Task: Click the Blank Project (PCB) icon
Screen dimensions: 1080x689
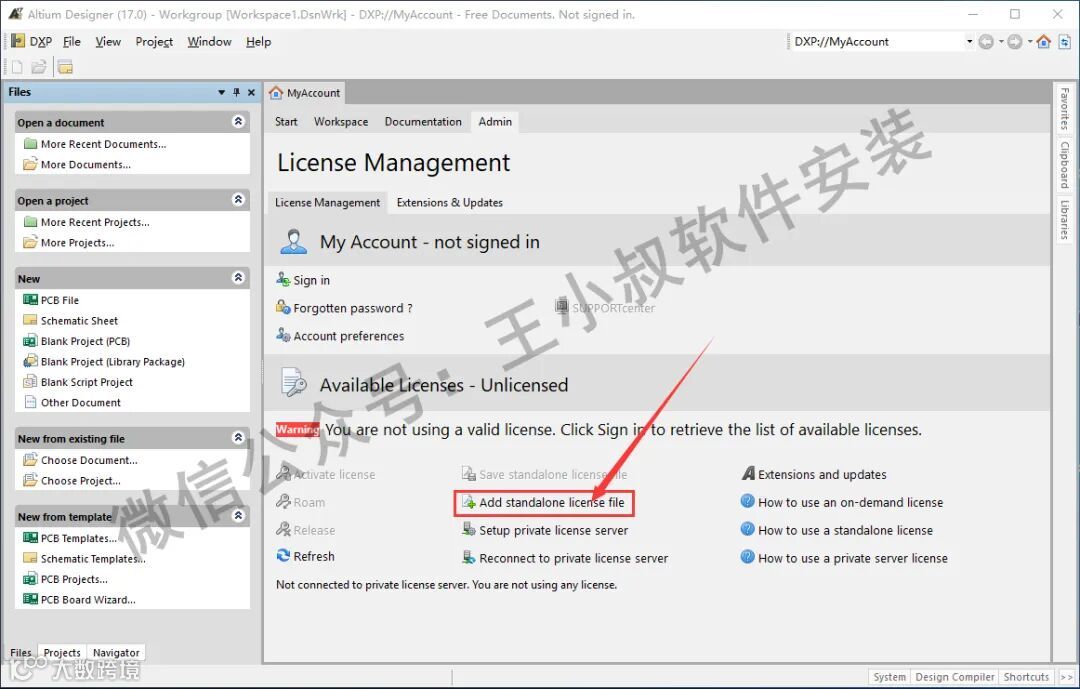Action: pyautogui.click(x=30, y=341)
